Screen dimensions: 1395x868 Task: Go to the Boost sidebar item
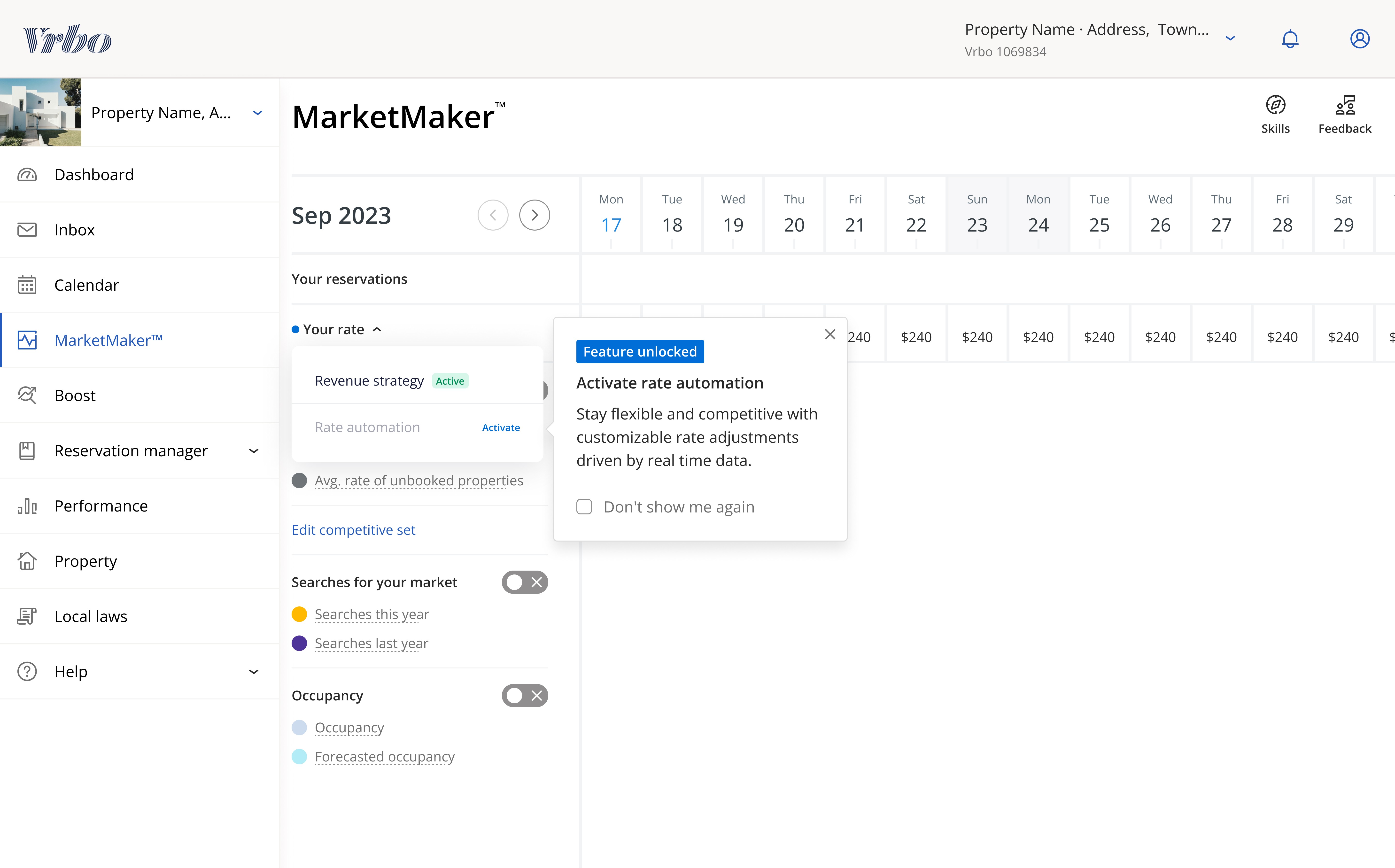(x=75, y=395)
